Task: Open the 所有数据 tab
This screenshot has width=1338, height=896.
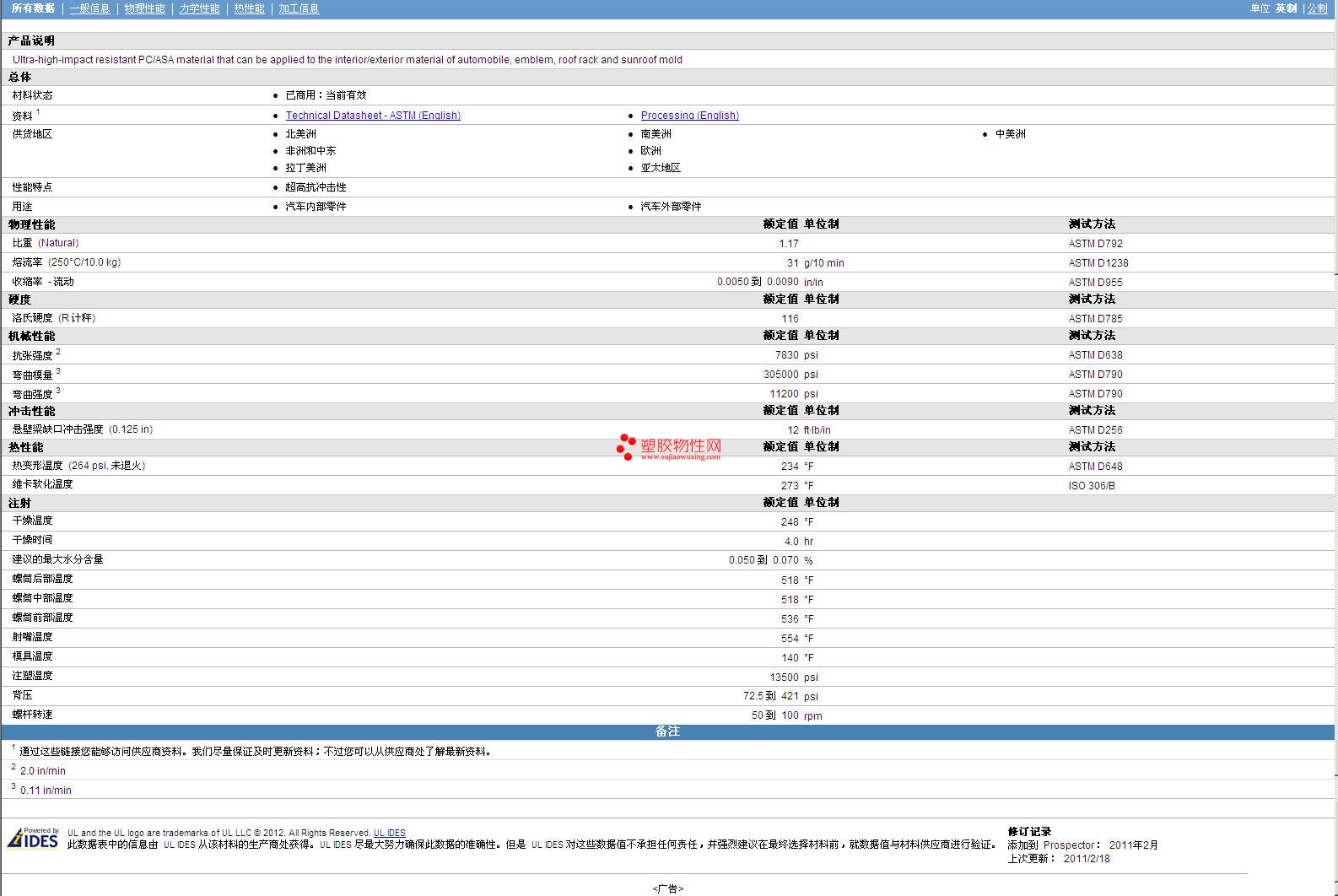Action: click(x=33, y=8)
